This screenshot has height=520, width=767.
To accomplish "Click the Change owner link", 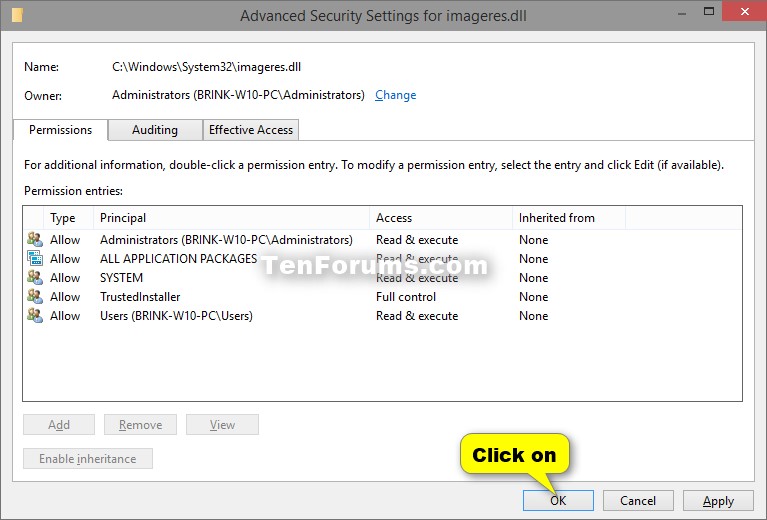I will 395,95.
